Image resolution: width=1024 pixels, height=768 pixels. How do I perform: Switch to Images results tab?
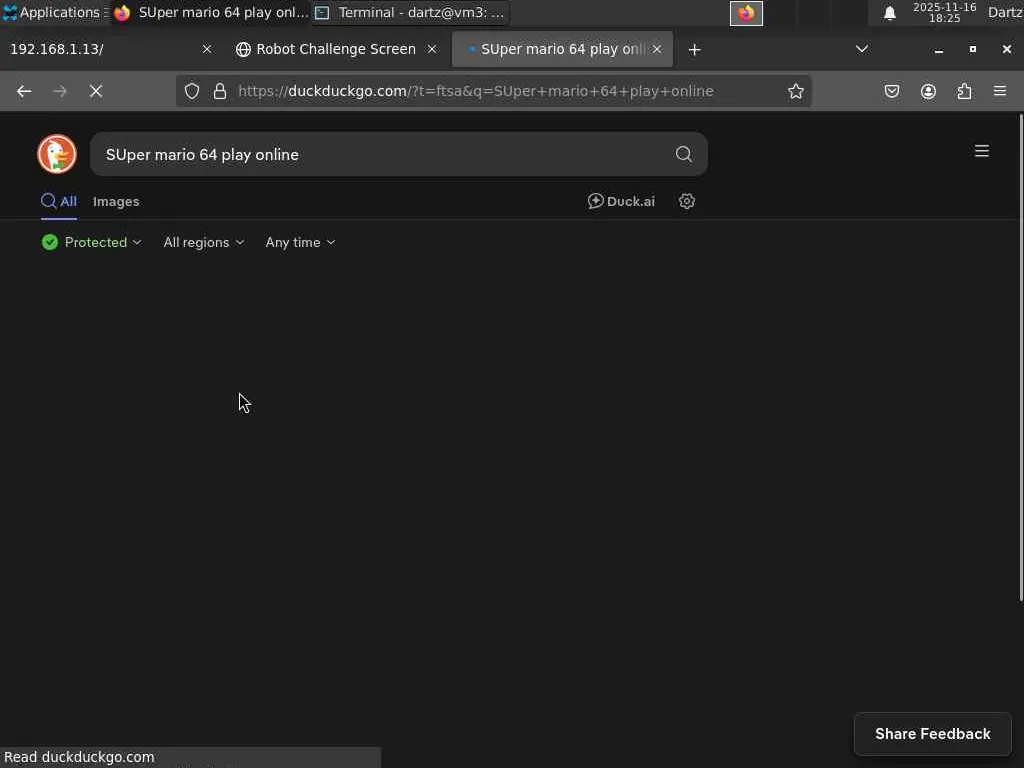[x=116, y=202]
